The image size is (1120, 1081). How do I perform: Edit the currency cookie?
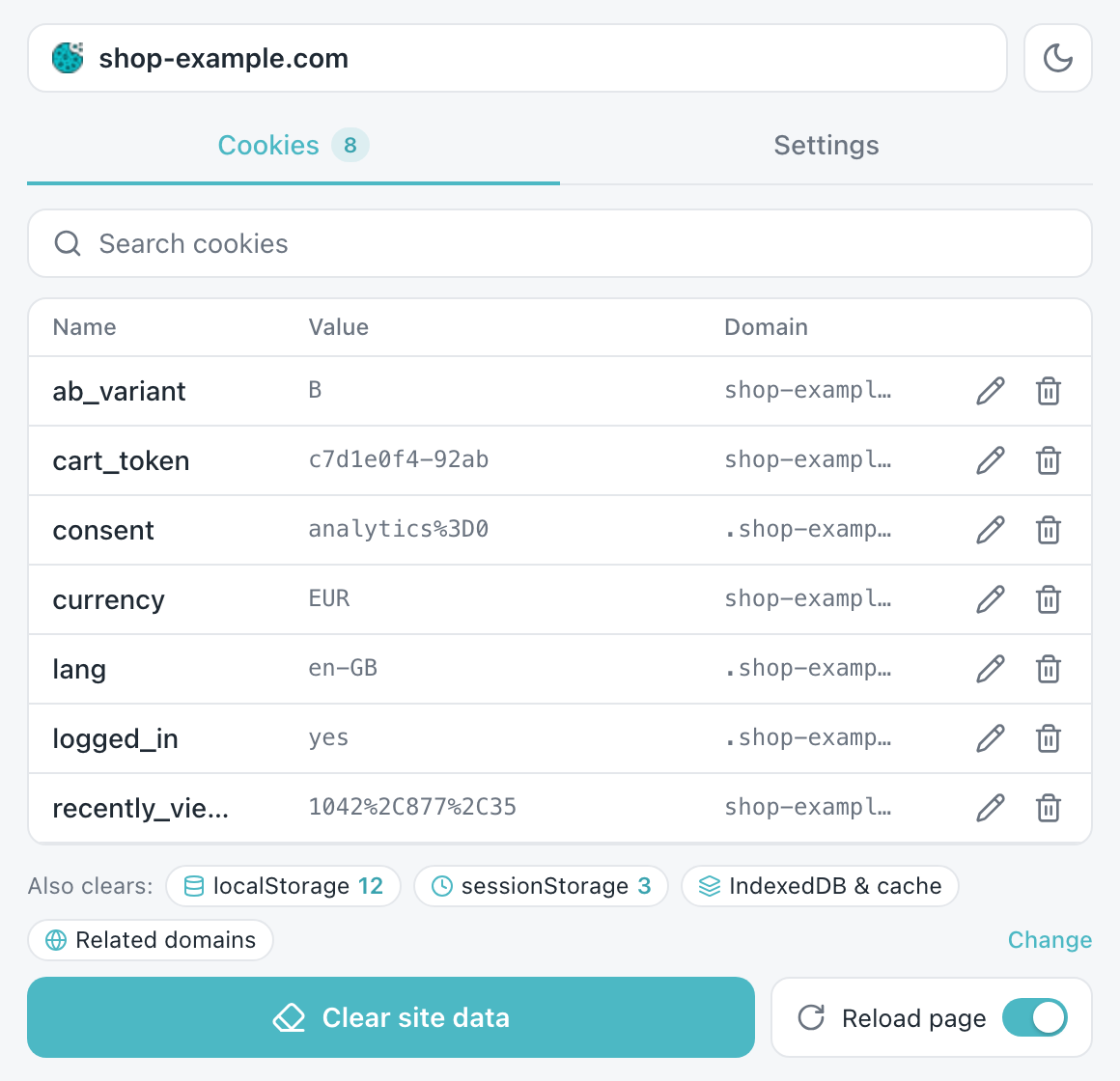991,599
